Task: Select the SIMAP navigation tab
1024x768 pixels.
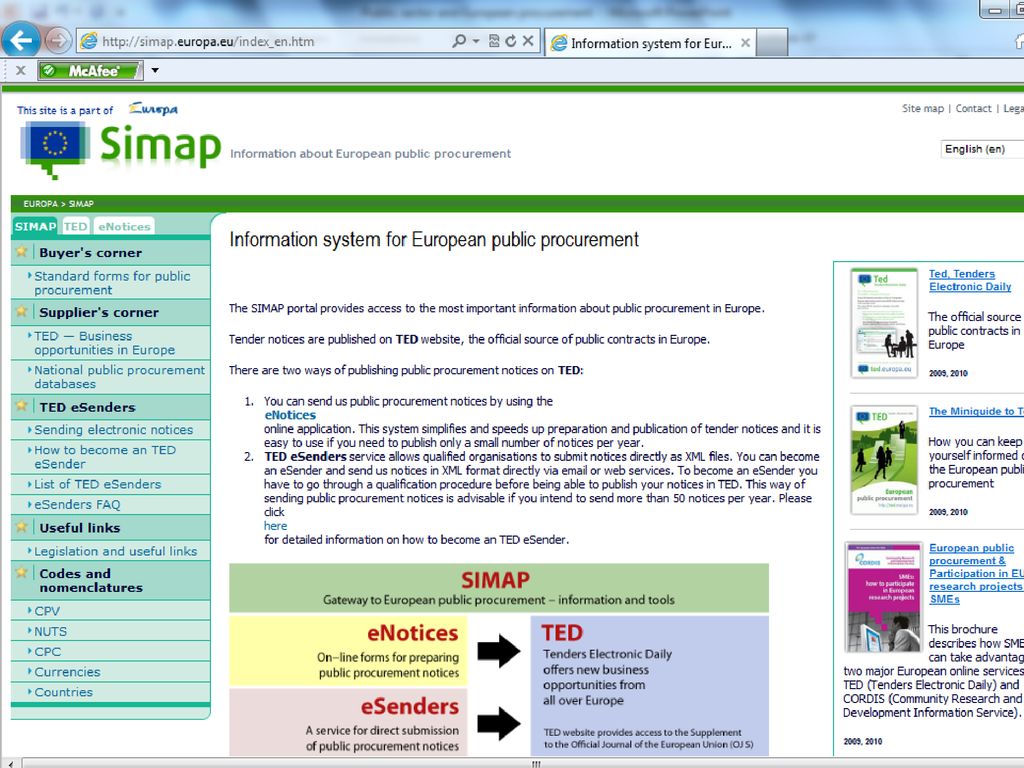Action: pos(35,226)
